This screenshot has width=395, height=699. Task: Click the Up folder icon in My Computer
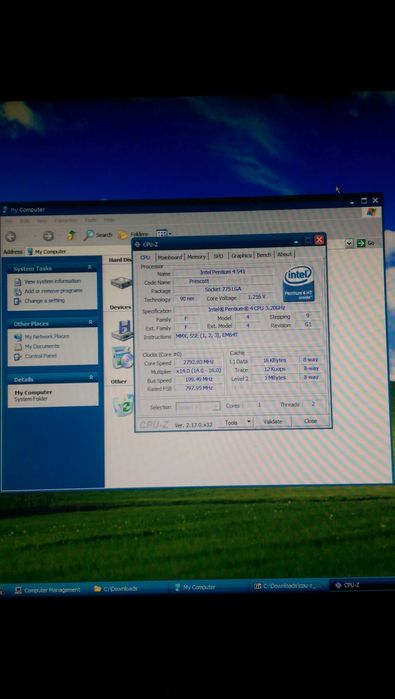[x=70, y=235]
